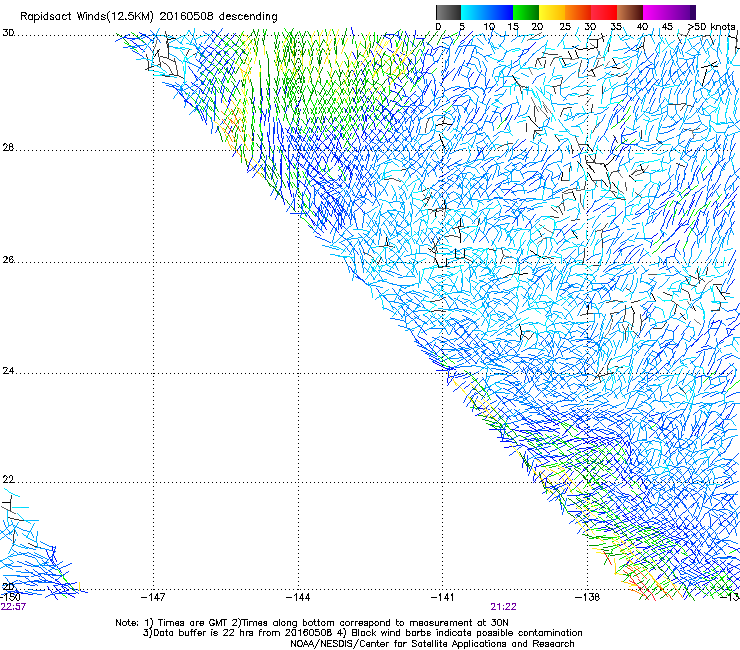740x650 pixels.
Task: Click the magenta 40-45 knots color segment
Action: tap(656, 12)
